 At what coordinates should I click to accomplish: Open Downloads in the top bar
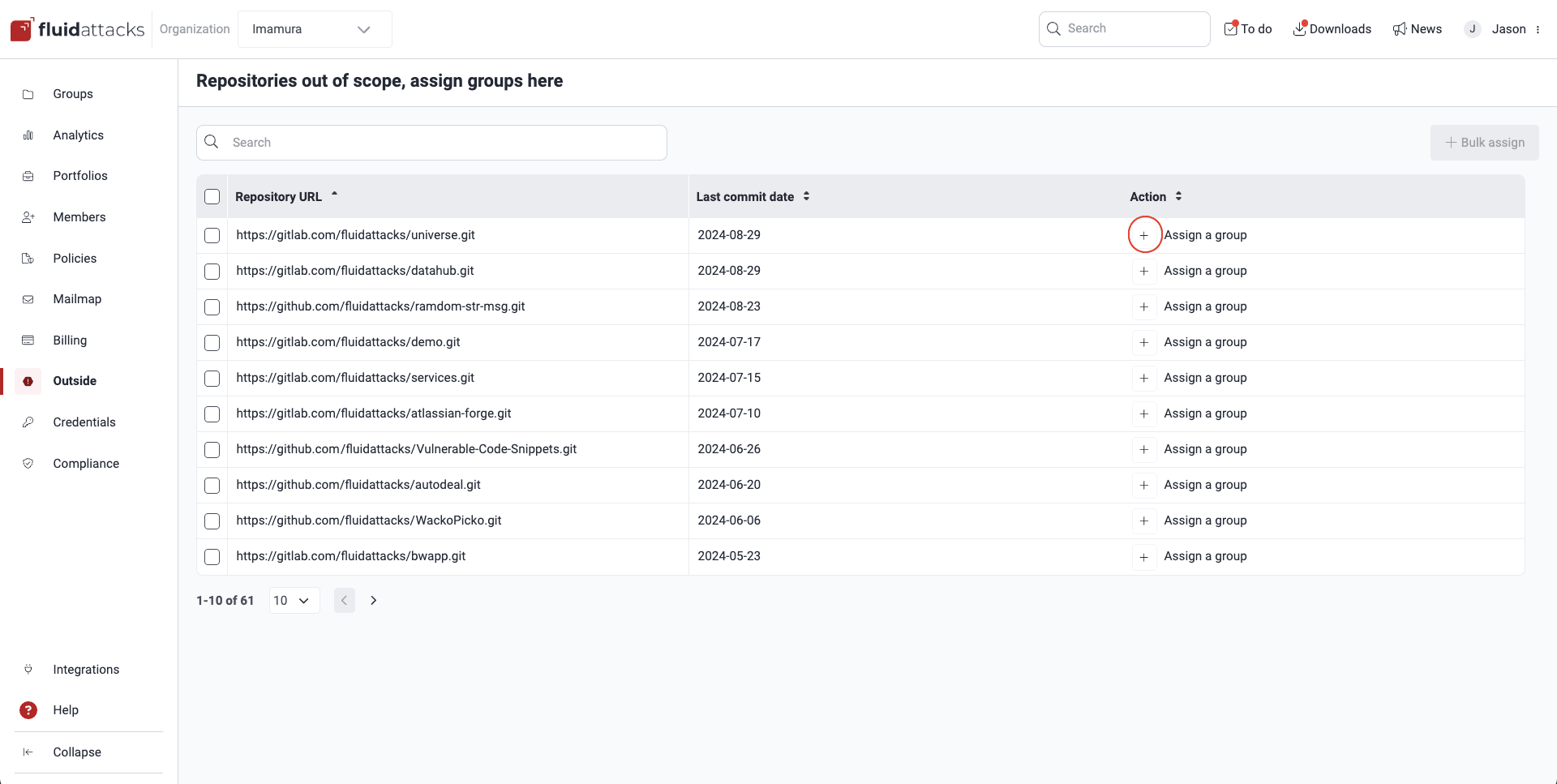tap(1332, 29)
